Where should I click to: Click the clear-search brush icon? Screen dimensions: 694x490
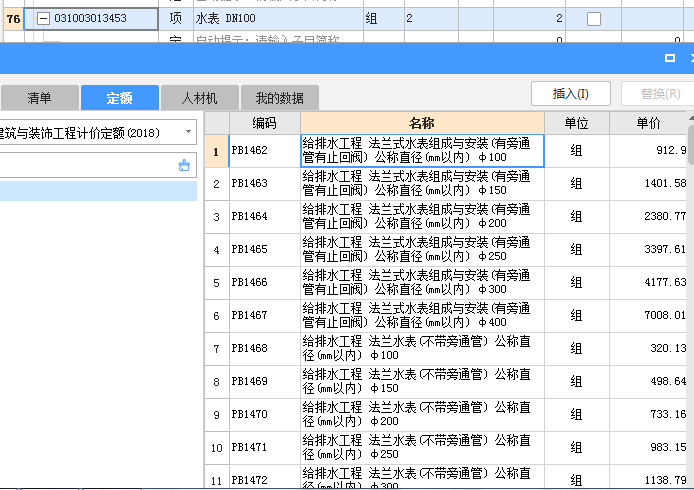(x=184, y=165)
